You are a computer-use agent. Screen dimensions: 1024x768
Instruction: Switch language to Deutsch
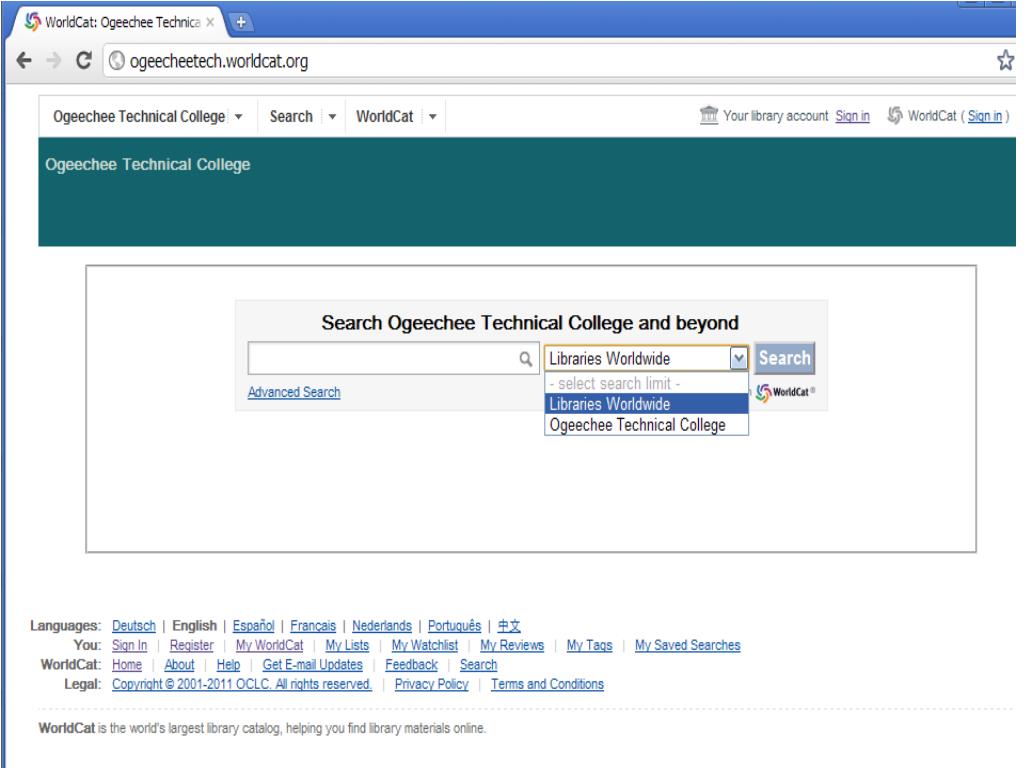134,626
